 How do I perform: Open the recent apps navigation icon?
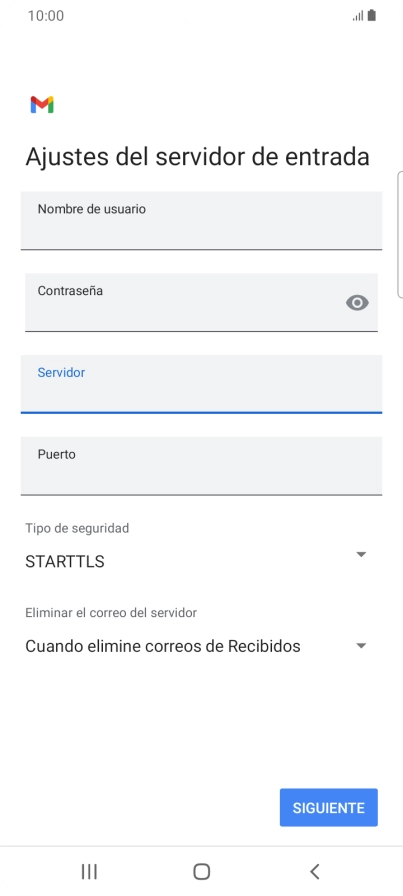[x=89, y=871]
